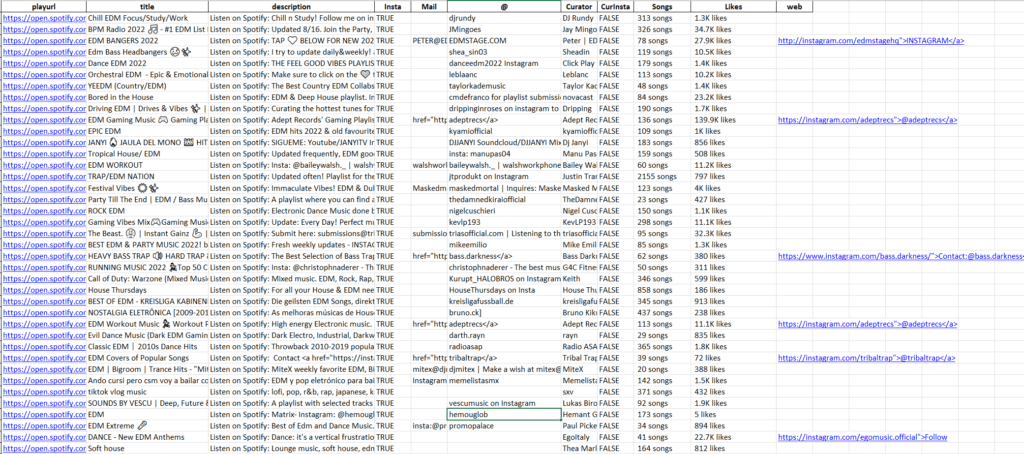Open adeptrecs link in EDM Gaming Music row
Image resolution: width=1024 pixels, height=454 pixels.
pyautogui.click(x=868, y=120)
